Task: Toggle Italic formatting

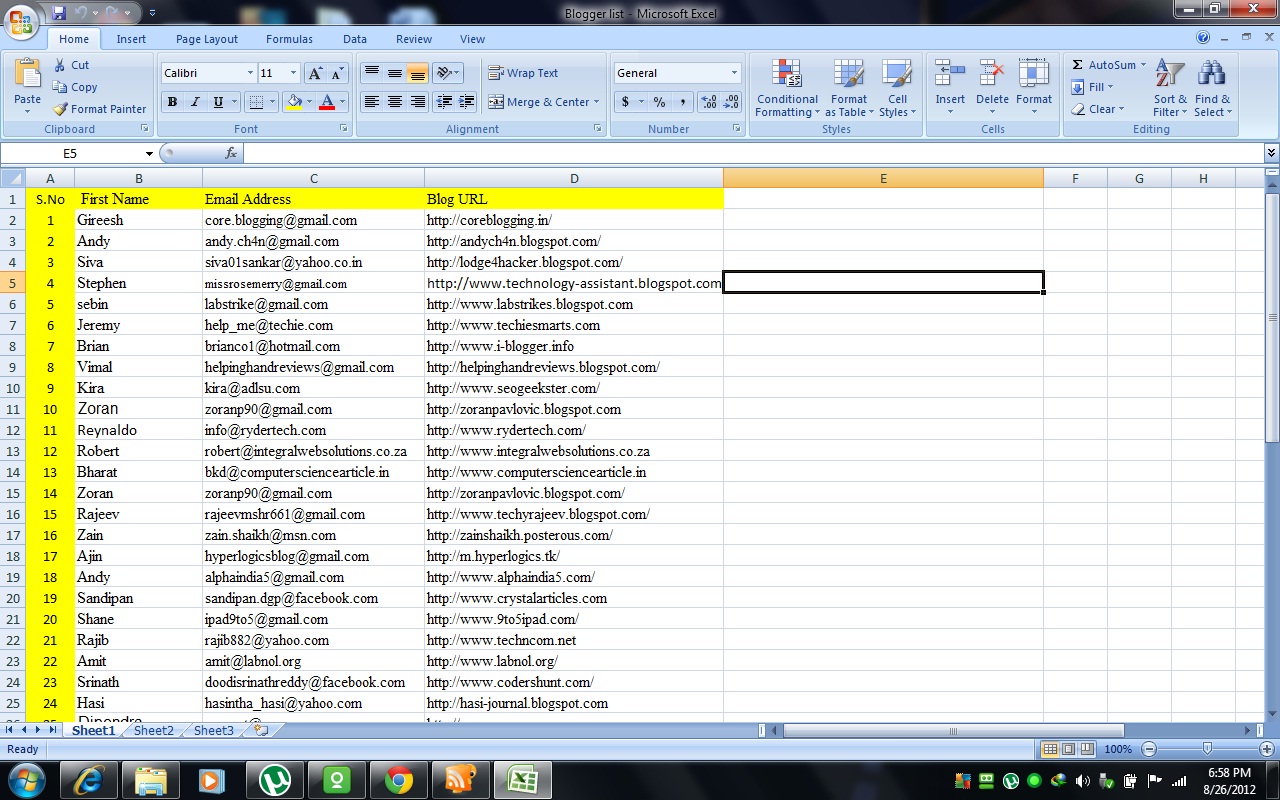Action: [x=195, y=102]
